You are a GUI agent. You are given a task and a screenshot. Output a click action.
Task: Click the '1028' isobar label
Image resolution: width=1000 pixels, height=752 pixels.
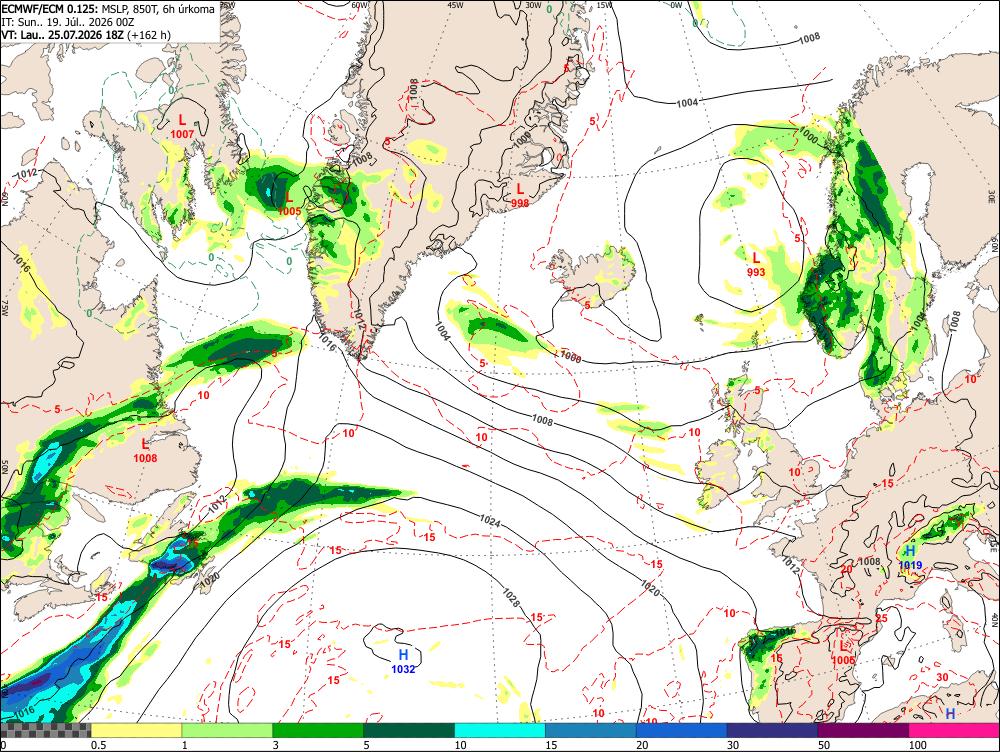pos(511,596)
